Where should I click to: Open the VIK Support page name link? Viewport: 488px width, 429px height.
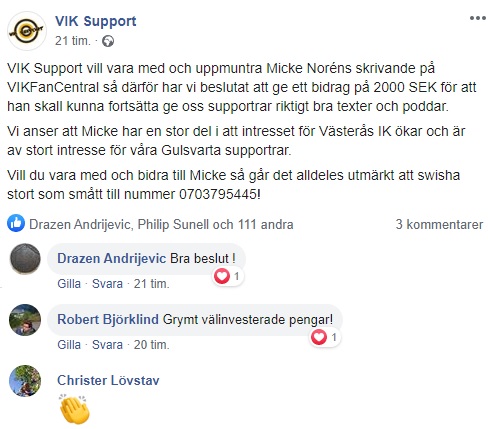point(95,21)
